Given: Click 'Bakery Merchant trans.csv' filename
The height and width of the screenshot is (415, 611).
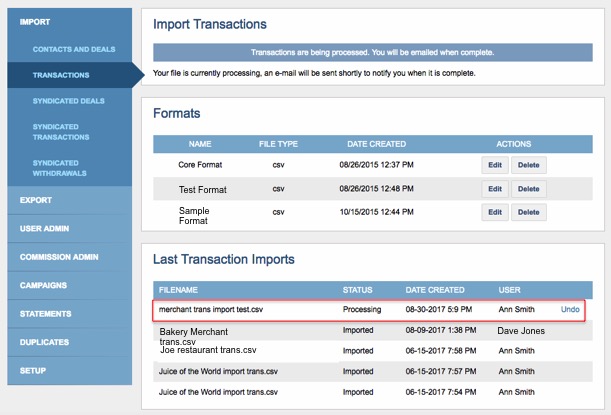Looking at the screenshot, I should [194, 336].
